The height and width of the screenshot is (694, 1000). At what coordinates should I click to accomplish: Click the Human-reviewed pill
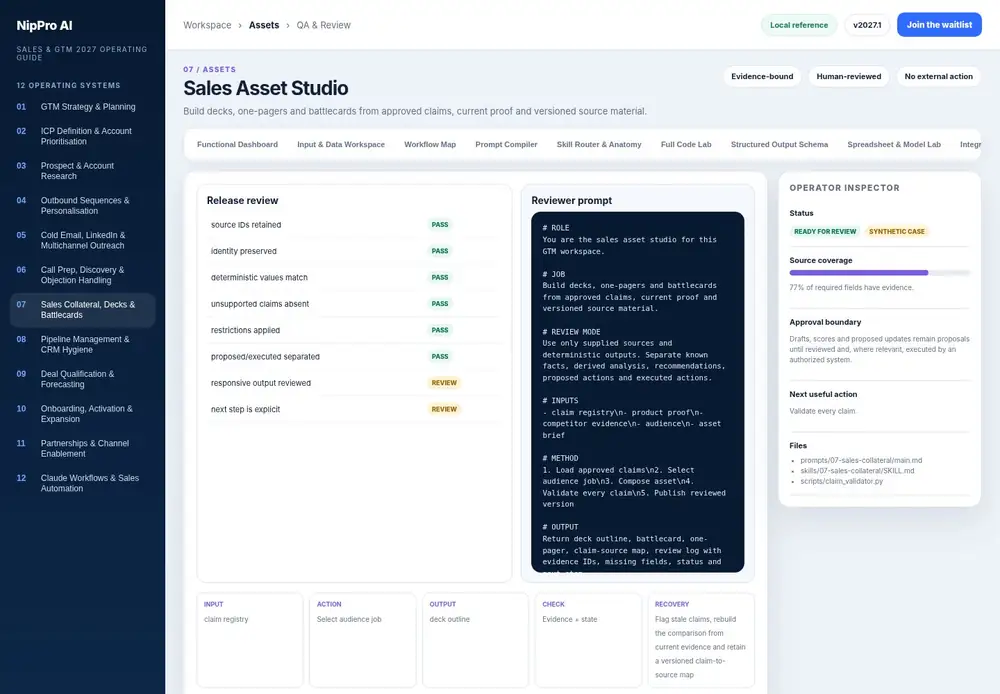848,77
